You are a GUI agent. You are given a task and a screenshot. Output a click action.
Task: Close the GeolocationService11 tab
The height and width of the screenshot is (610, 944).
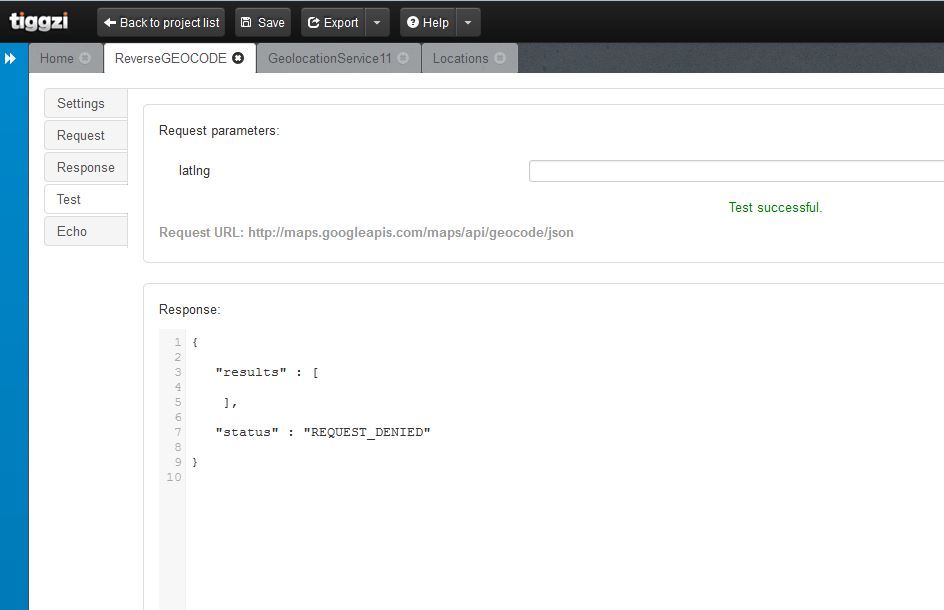[x=403, y=58]
